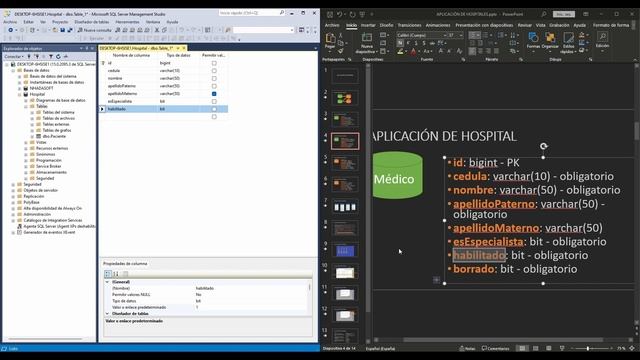Collapse the Hospital database node
Viewport: 640px width, 360px height.
click(x=20, y=94)
